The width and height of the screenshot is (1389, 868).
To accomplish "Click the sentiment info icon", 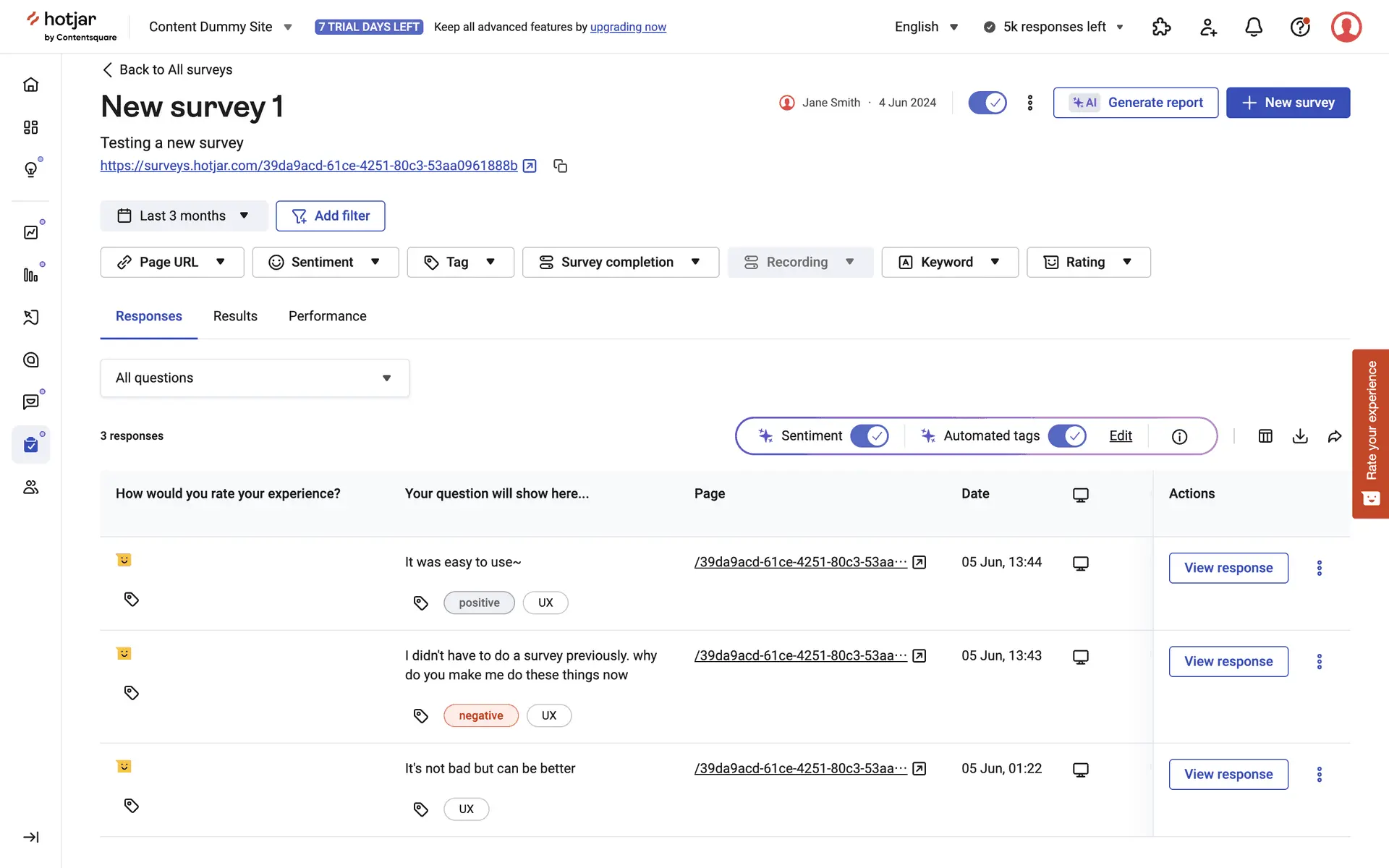I will [x=1179, y=436].
